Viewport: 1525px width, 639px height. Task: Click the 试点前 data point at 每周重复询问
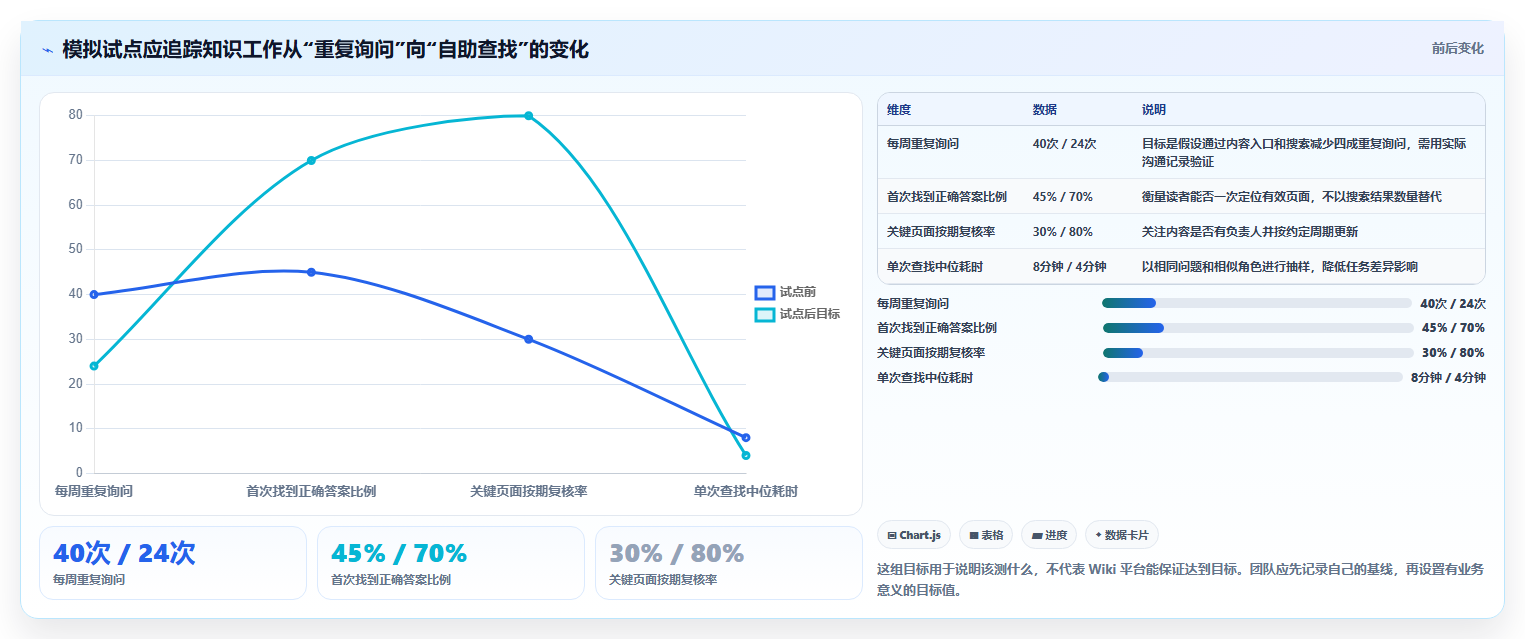(x=94, y=295)
